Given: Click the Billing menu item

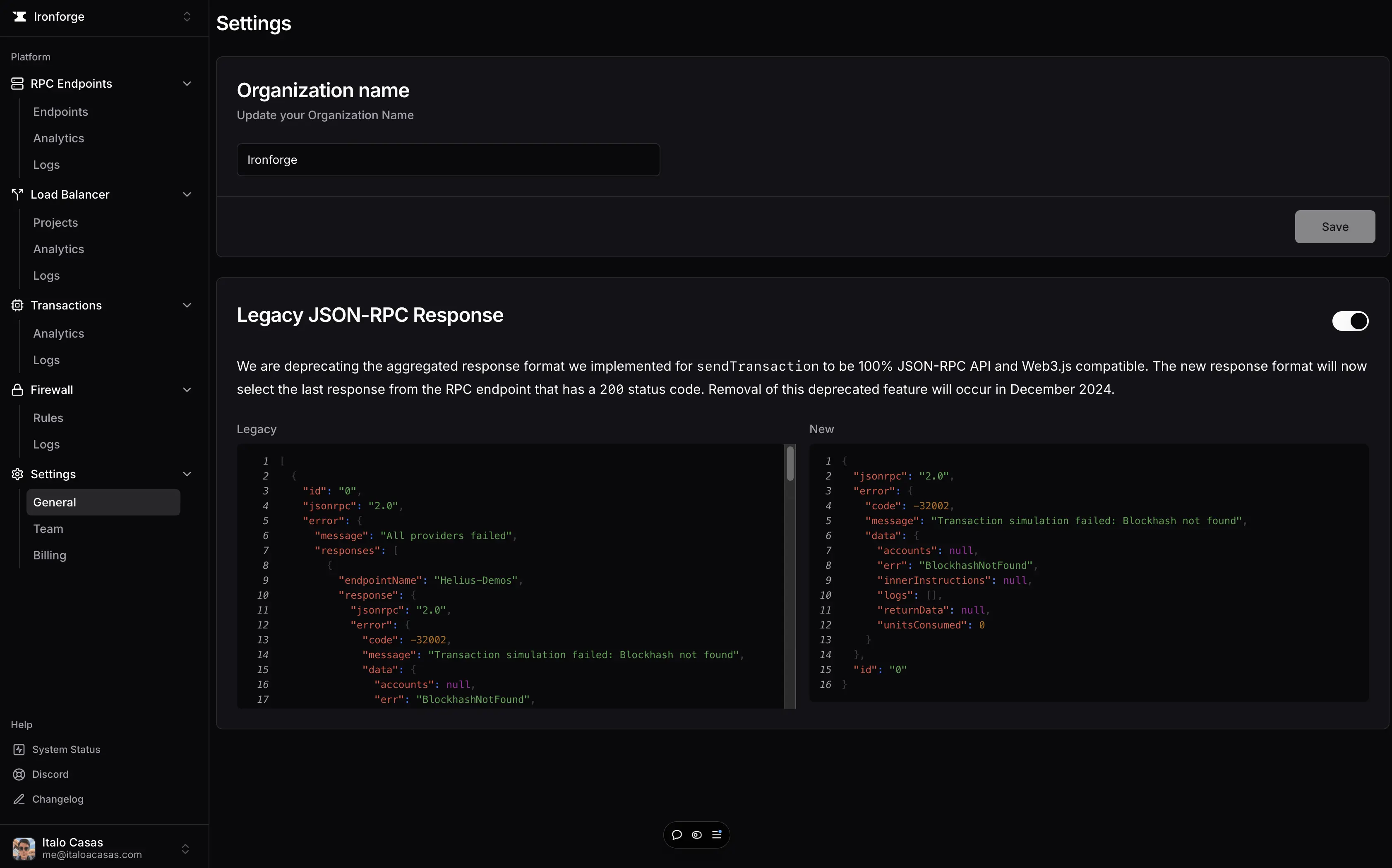Looking at the screenshot, I should [48, 555].
